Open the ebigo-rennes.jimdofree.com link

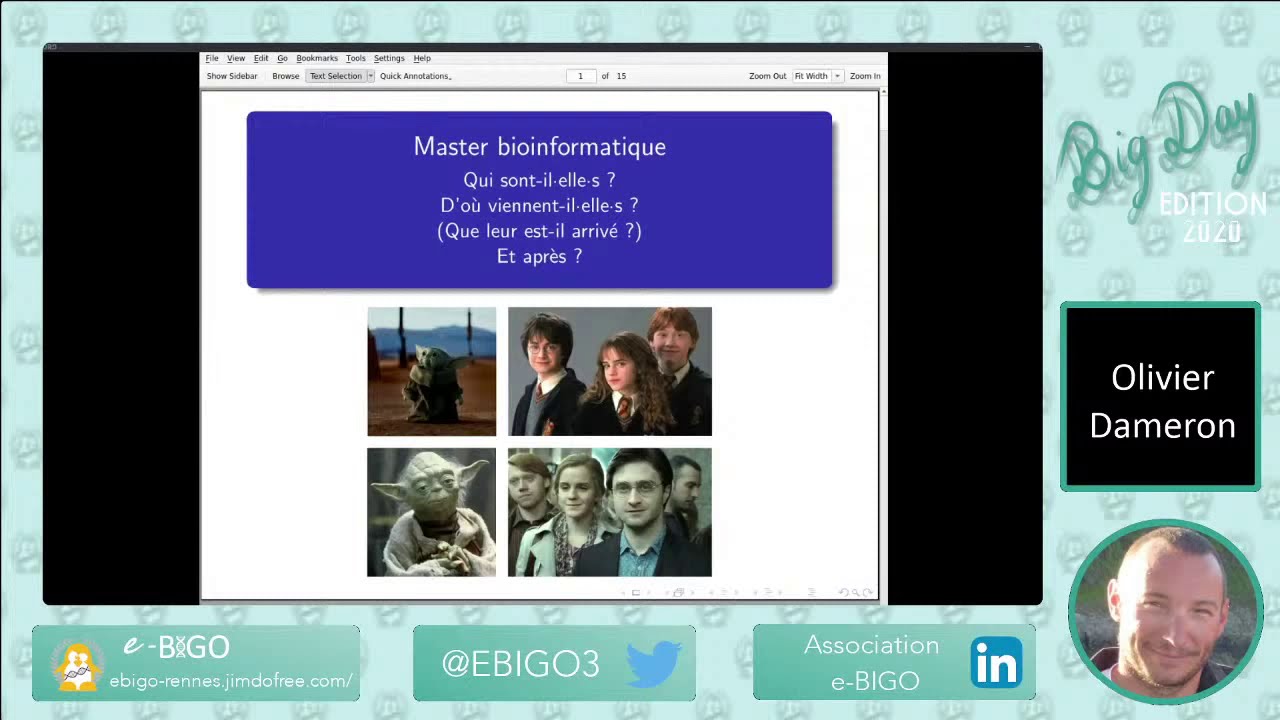[231, 681]
